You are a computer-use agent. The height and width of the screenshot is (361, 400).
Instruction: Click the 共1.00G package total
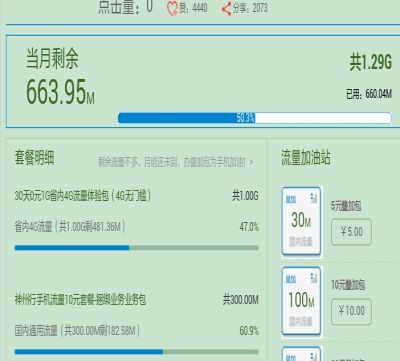[x=245, y=196]
